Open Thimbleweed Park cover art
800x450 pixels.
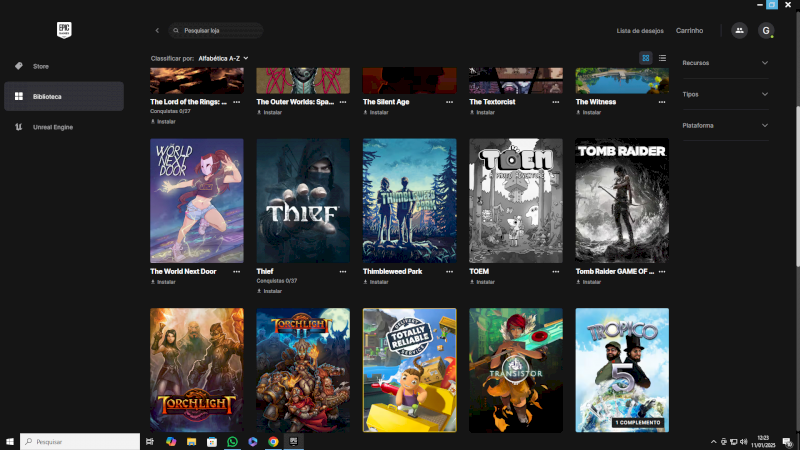point(410,201)
